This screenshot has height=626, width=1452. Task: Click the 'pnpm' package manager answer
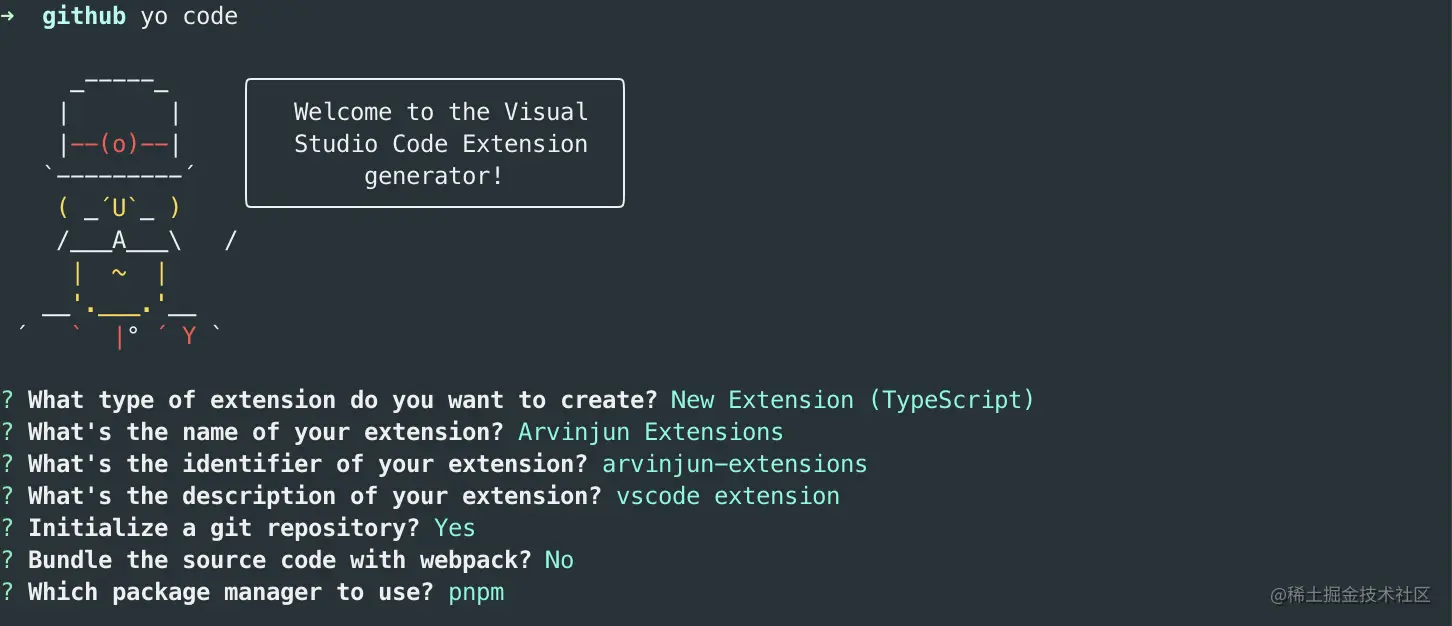[476, 593]
